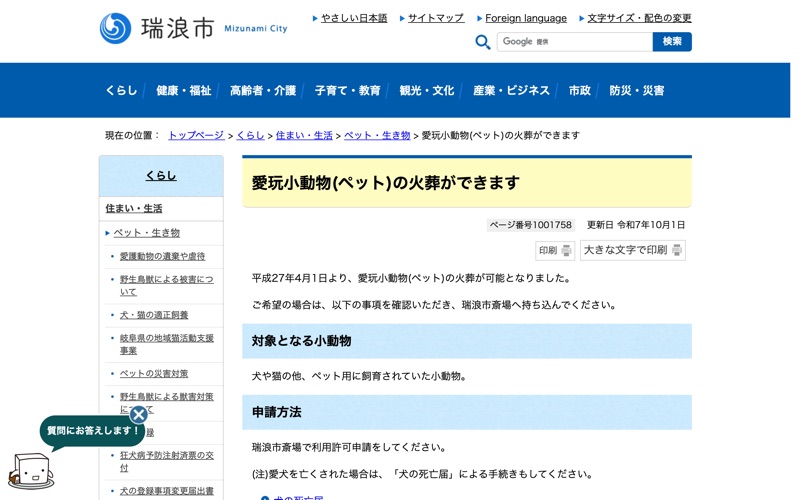Open 岐阜県の地域猫活動支援事業 sidebar link

[x=166, y=344]
